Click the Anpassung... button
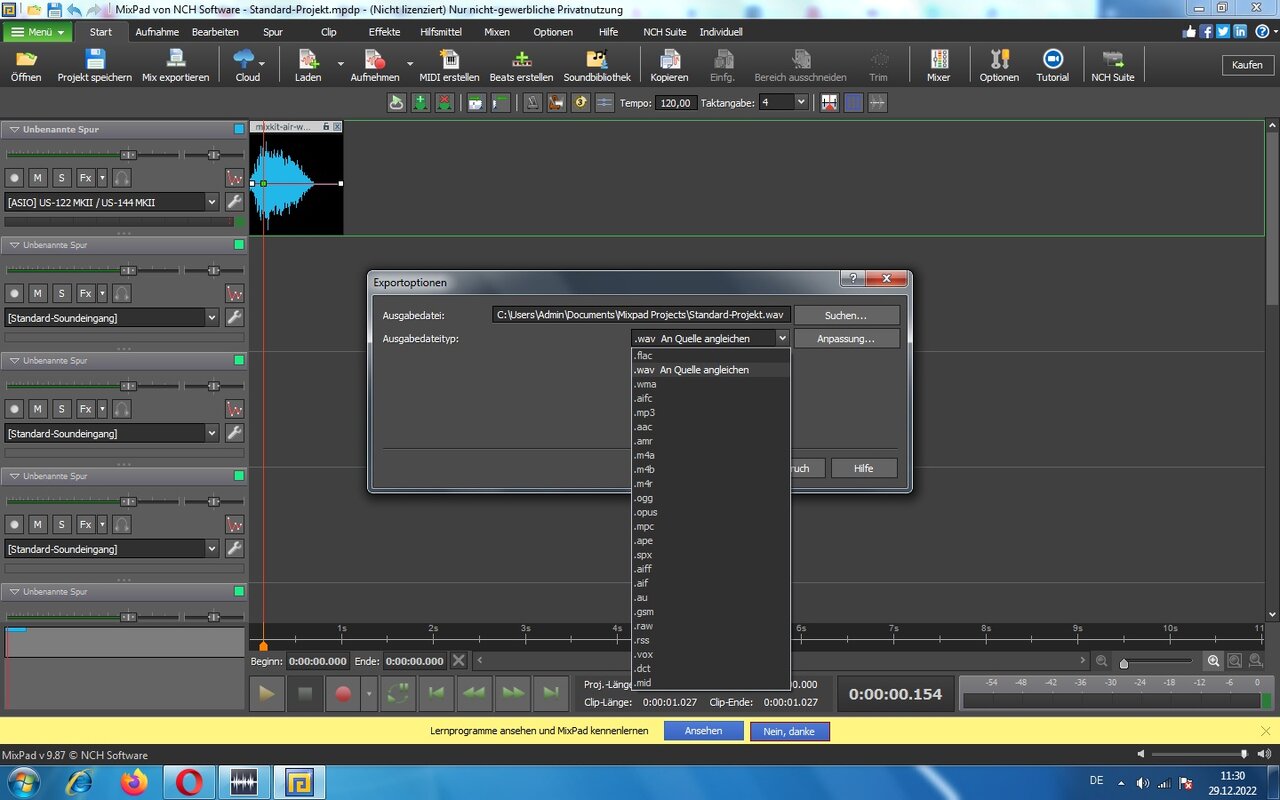 click(846, 339)
